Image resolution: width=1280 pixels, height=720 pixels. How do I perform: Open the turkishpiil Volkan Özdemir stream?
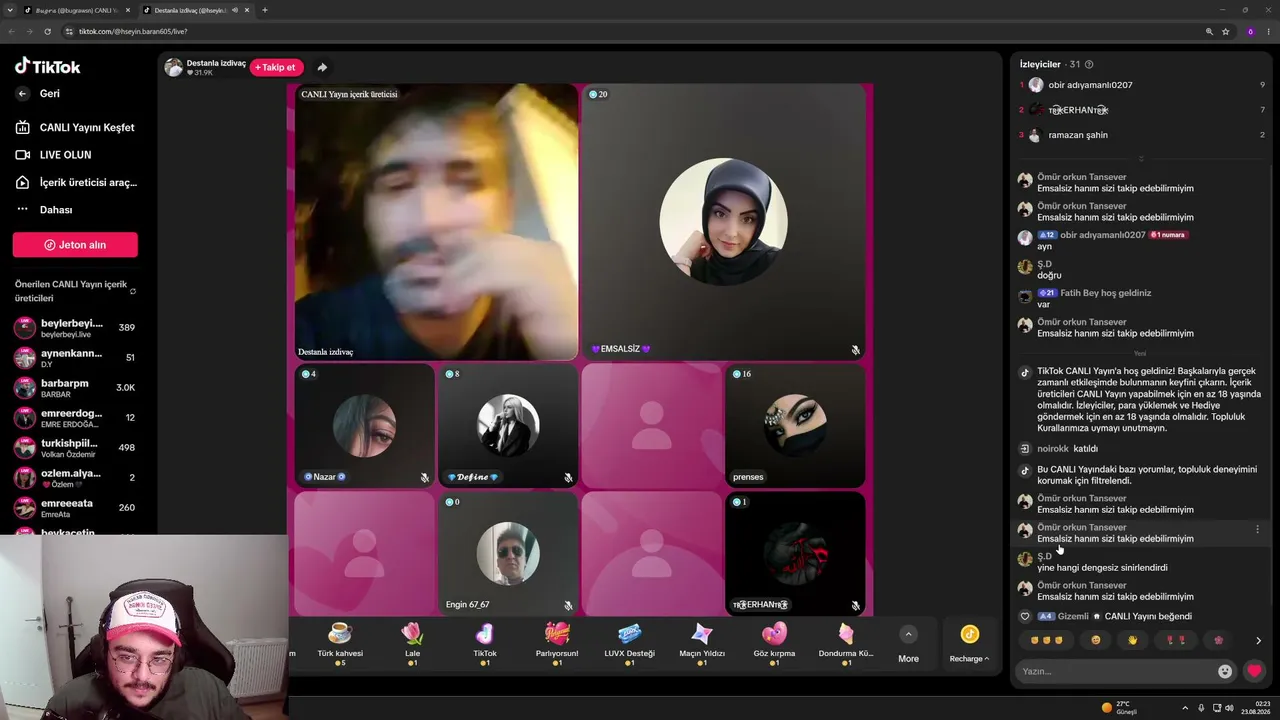pos(75,448)
